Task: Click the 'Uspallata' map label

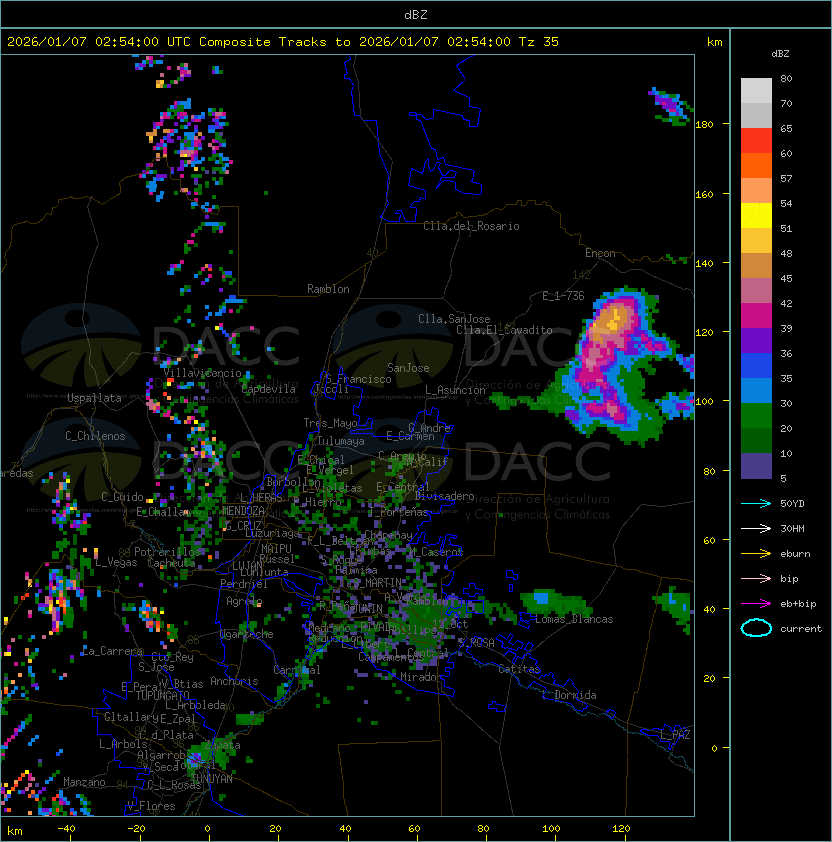Action: coord(94,398)
